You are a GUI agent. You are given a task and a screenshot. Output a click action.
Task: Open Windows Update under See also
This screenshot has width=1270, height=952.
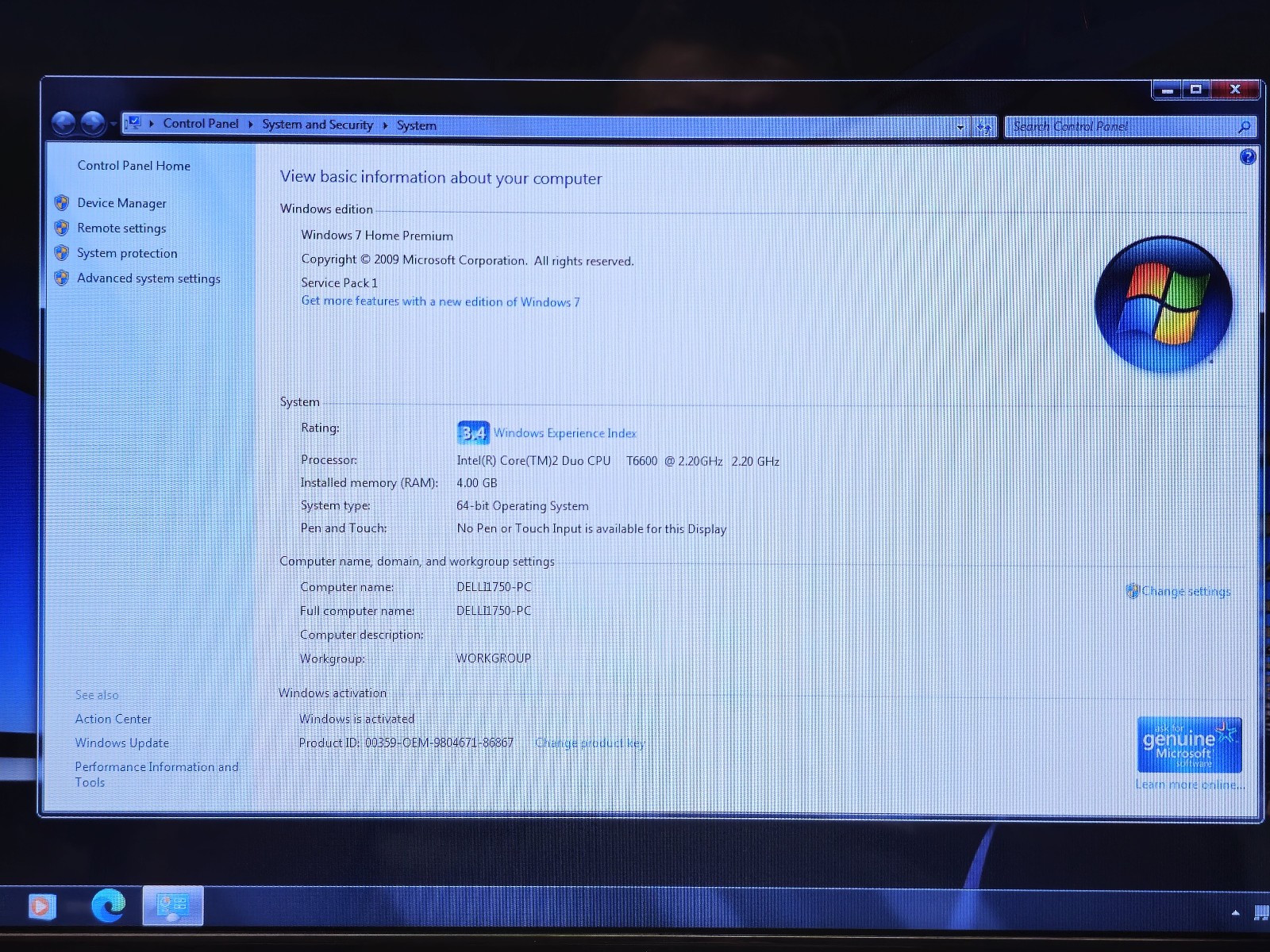tap(121, 743)
